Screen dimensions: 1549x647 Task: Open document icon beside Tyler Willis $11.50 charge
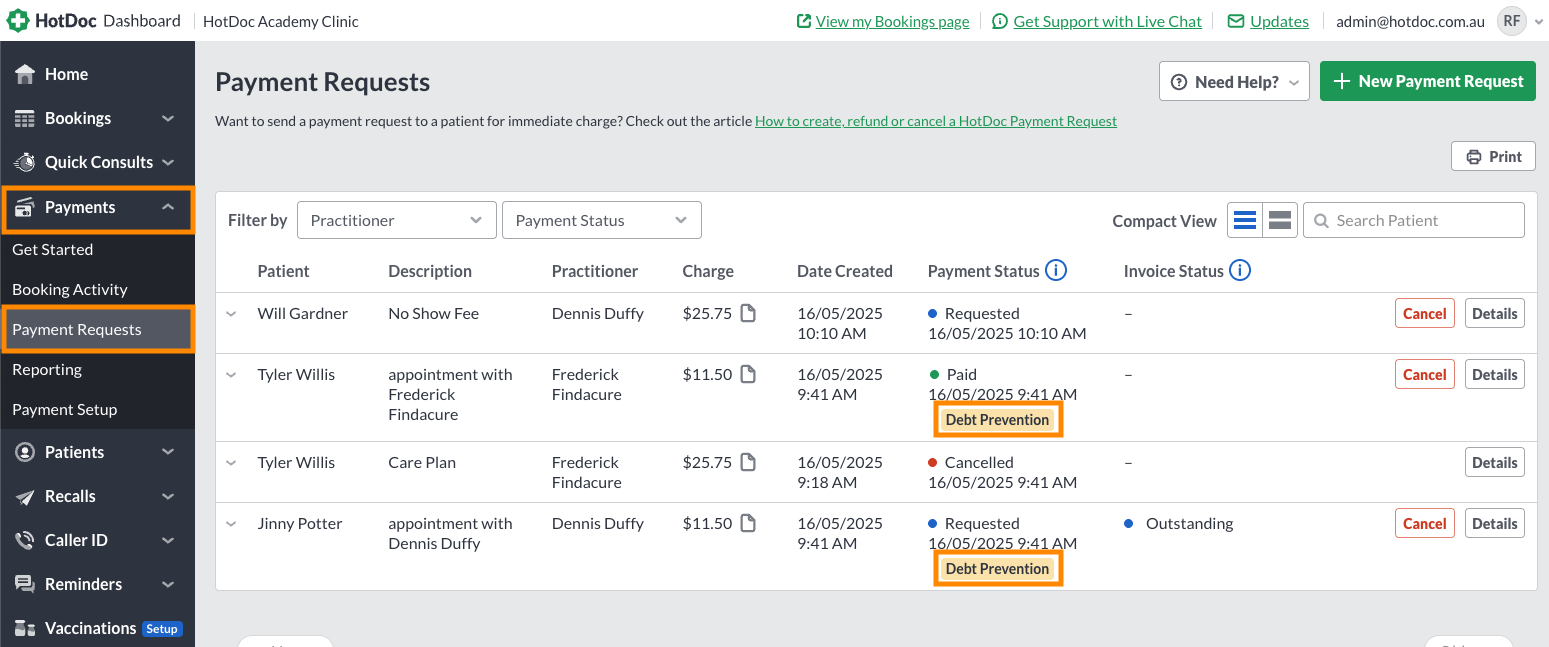coord(748,374)
